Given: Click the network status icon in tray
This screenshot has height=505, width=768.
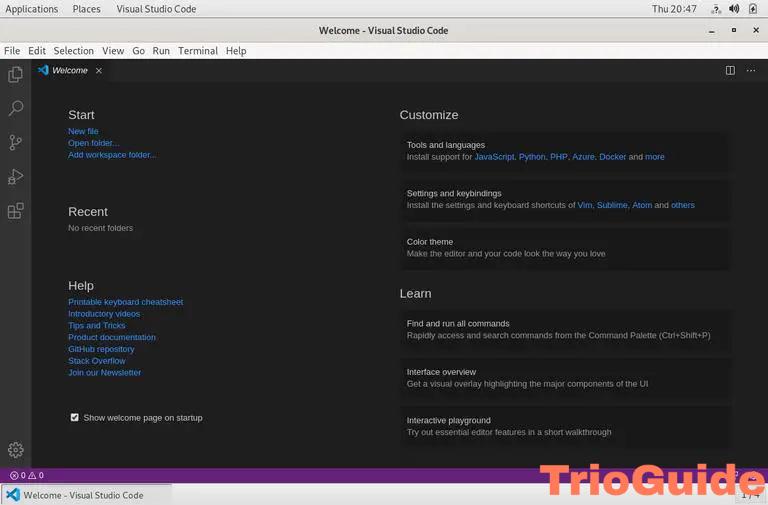Looking at the screenshot, I should pos(716,9).
